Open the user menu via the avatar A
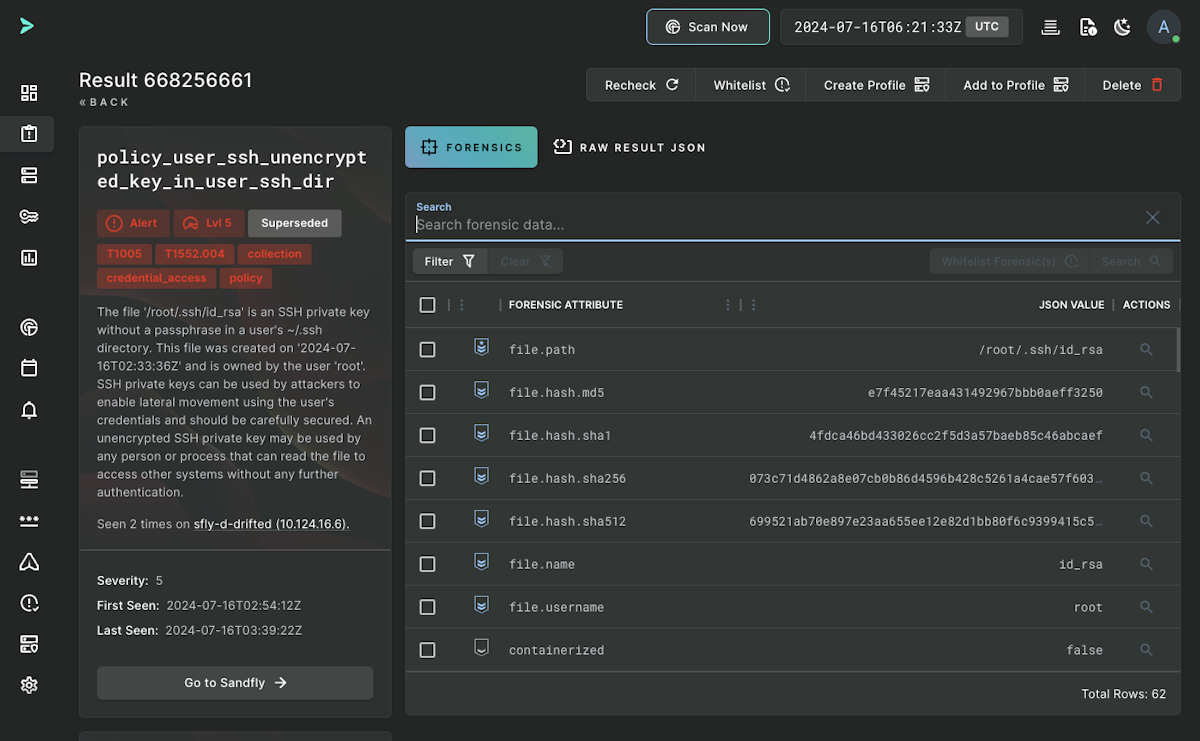The height and width of the screenshot is (741, 1200). click(1164, 27)
